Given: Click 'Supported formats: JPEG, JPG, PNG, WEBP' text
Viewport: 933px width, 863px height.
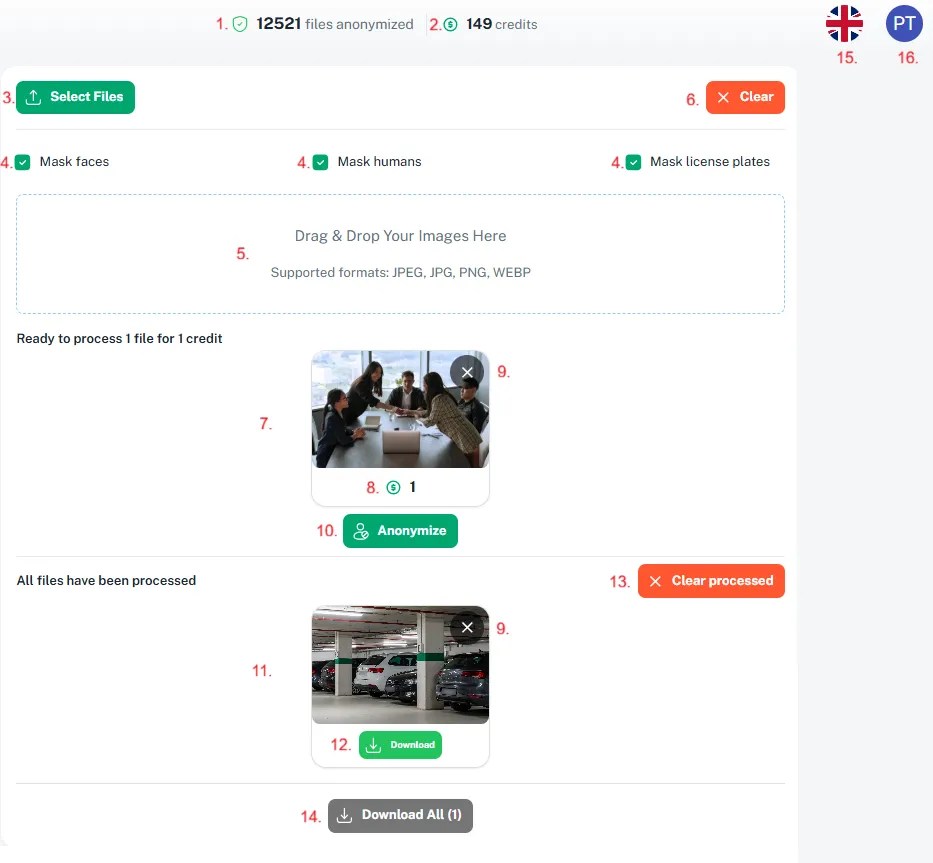Looking at the screenshot, I should pyautogui.click(x=400, y=273).
